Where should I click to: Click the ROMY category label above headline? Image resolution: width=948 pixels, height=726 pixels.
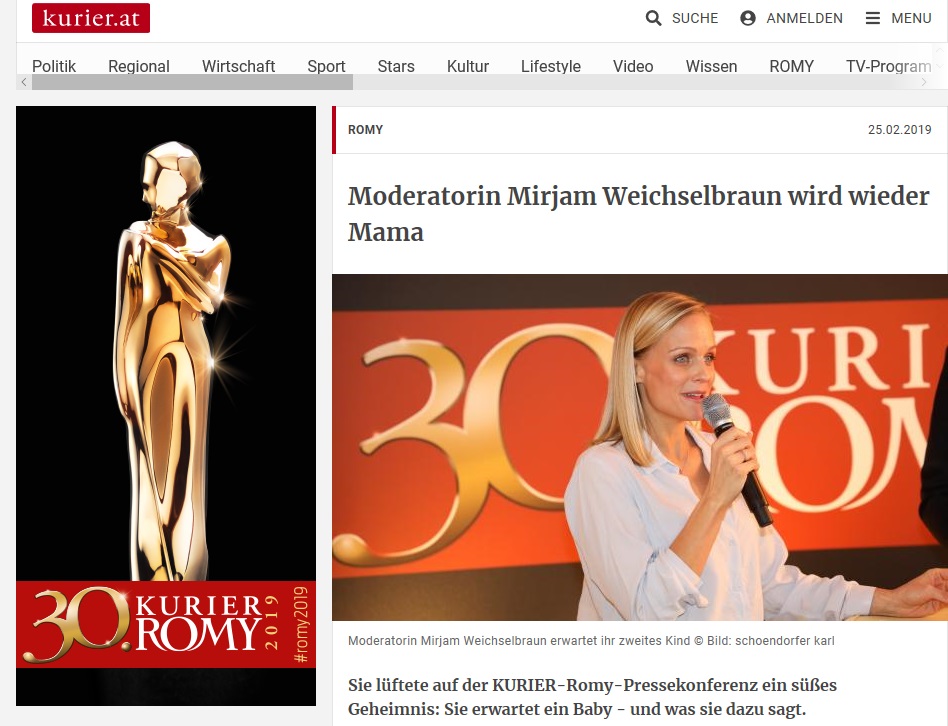point(365,129)
